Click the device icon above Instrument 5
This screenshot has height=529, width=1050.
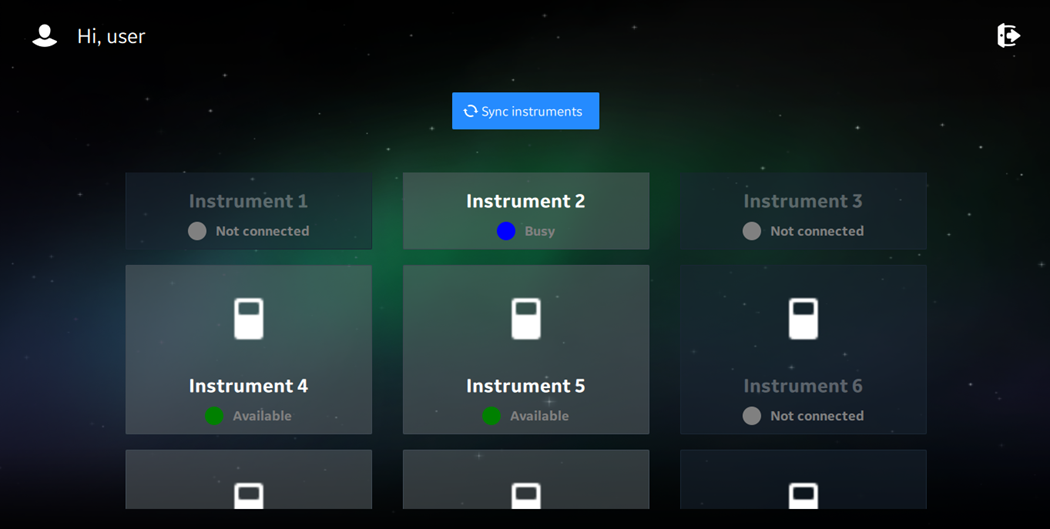click(526, 319)
